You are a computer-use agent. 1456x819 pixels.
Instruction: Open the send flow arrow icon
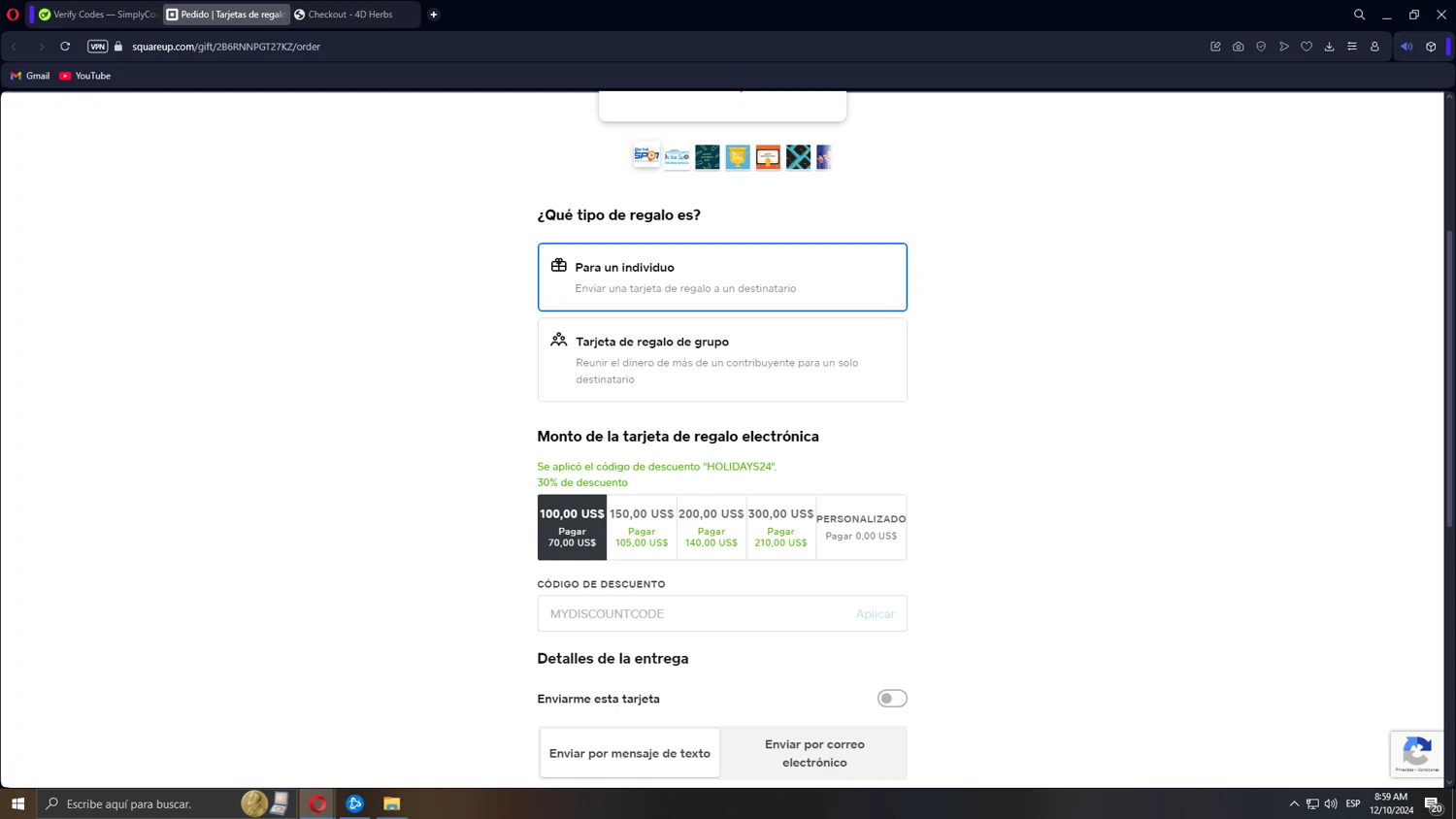pos(1284,47)
